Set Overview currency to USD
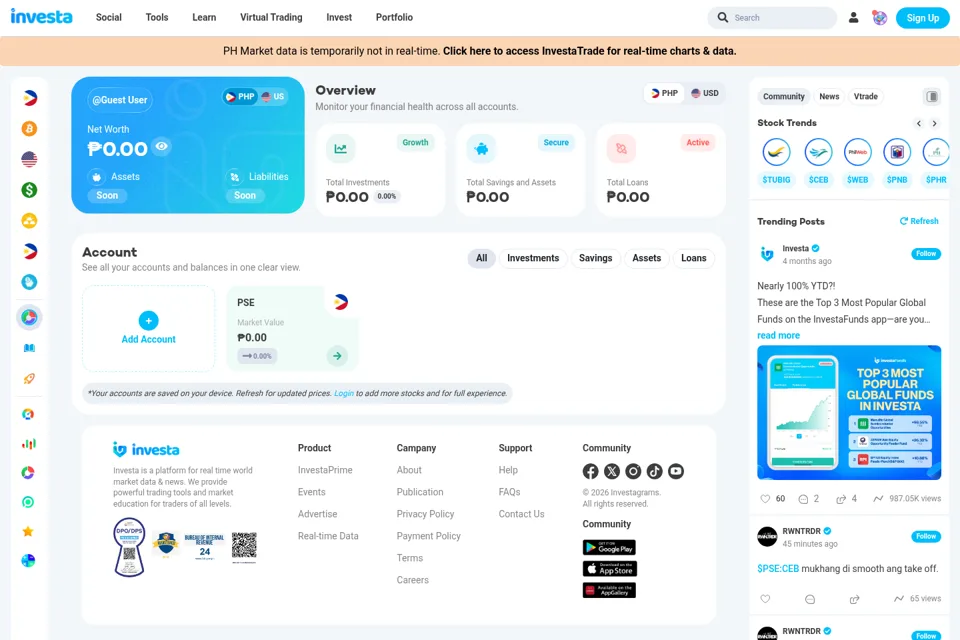The image size is (960, 640). tap(705, 93)
